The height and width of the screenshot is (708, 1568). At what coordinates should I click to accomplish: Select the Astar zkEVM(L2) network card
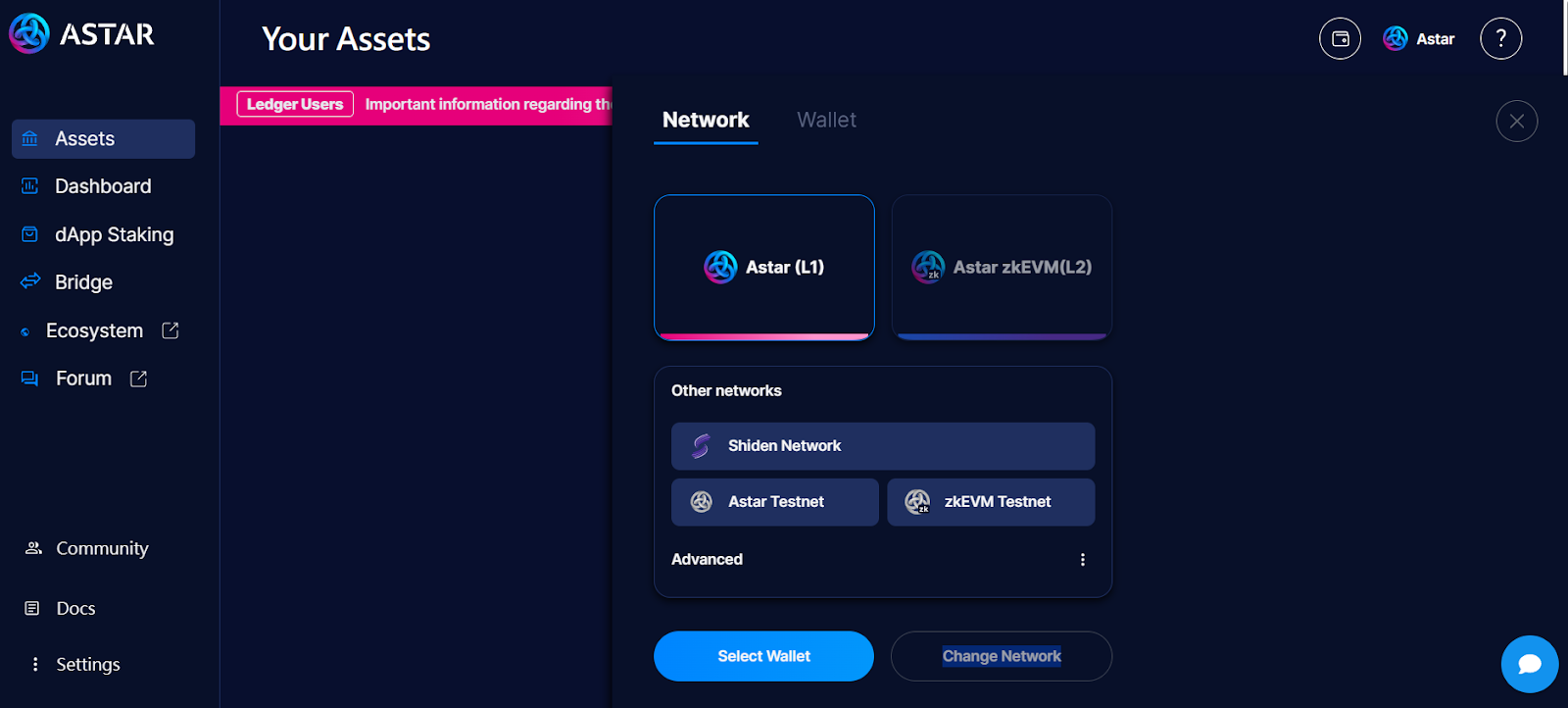1001,267
